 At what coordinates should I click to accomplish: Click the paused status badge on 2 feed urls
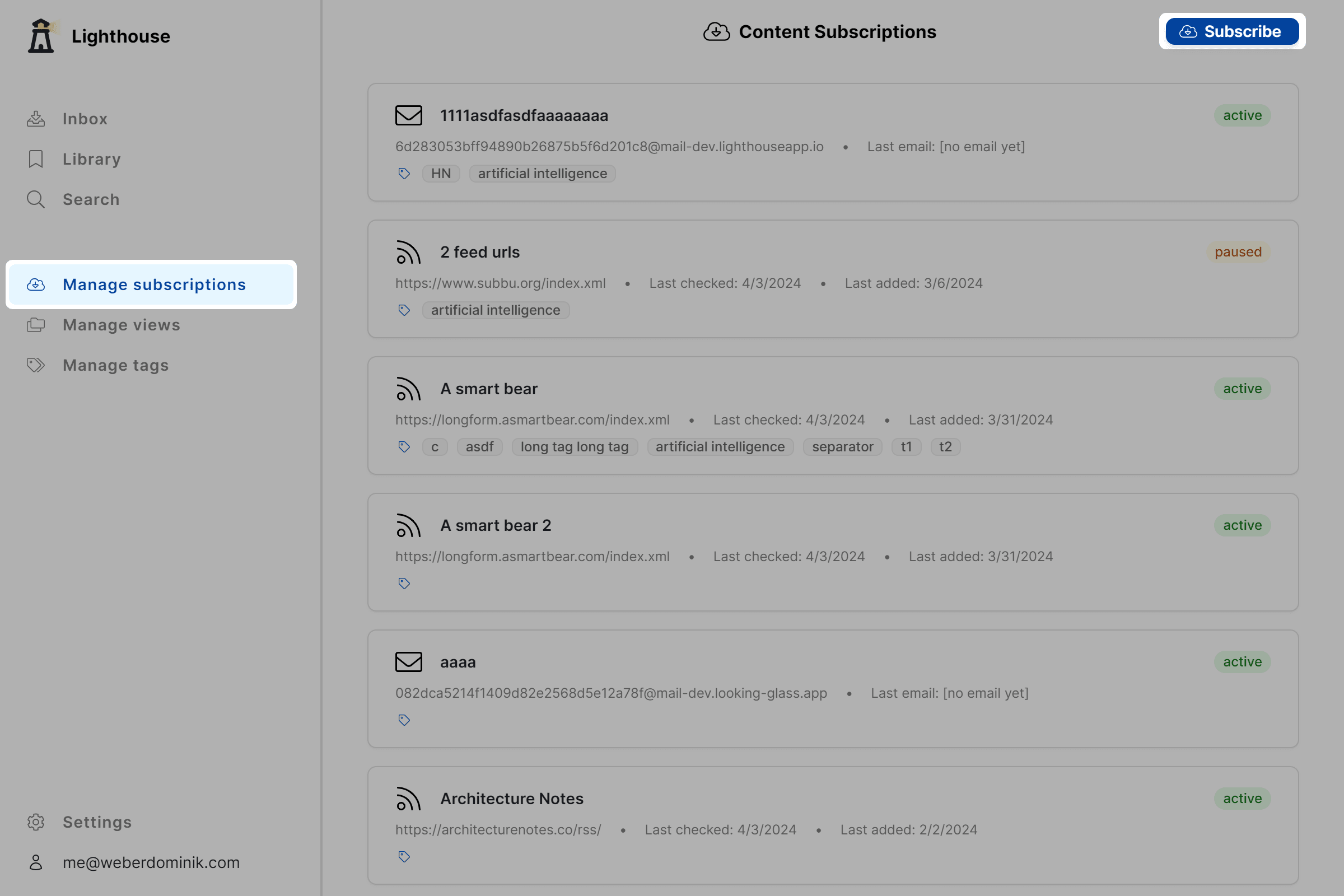1237,252
